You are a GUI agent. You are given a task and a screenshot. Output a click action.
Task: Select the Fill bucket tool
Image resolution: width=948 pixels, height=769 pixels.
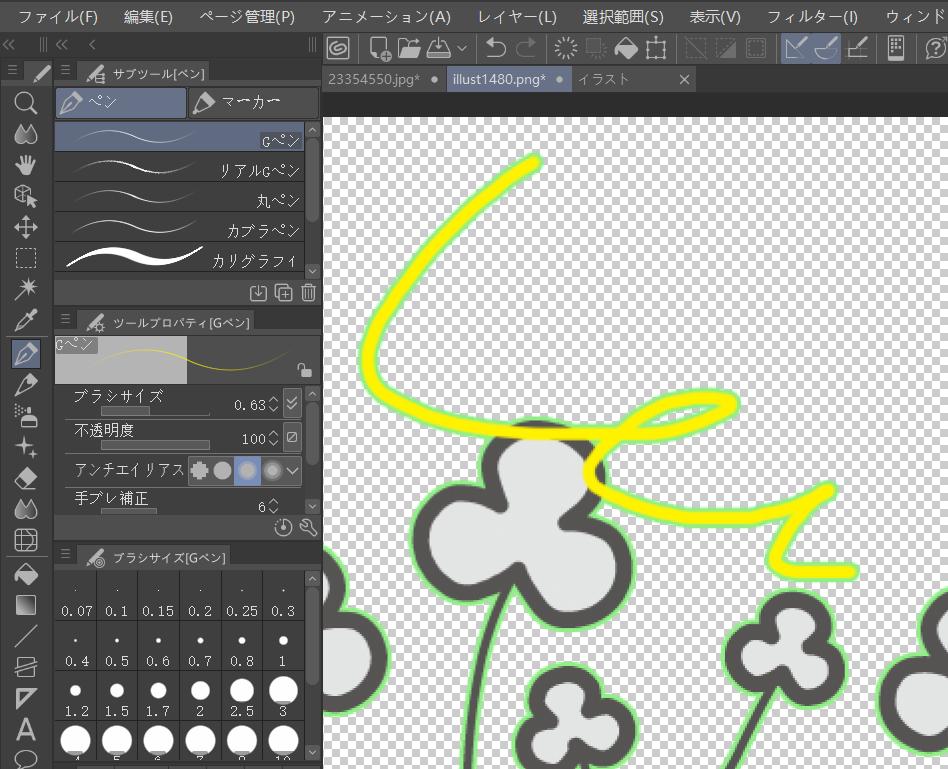click(x=25, y=574)
